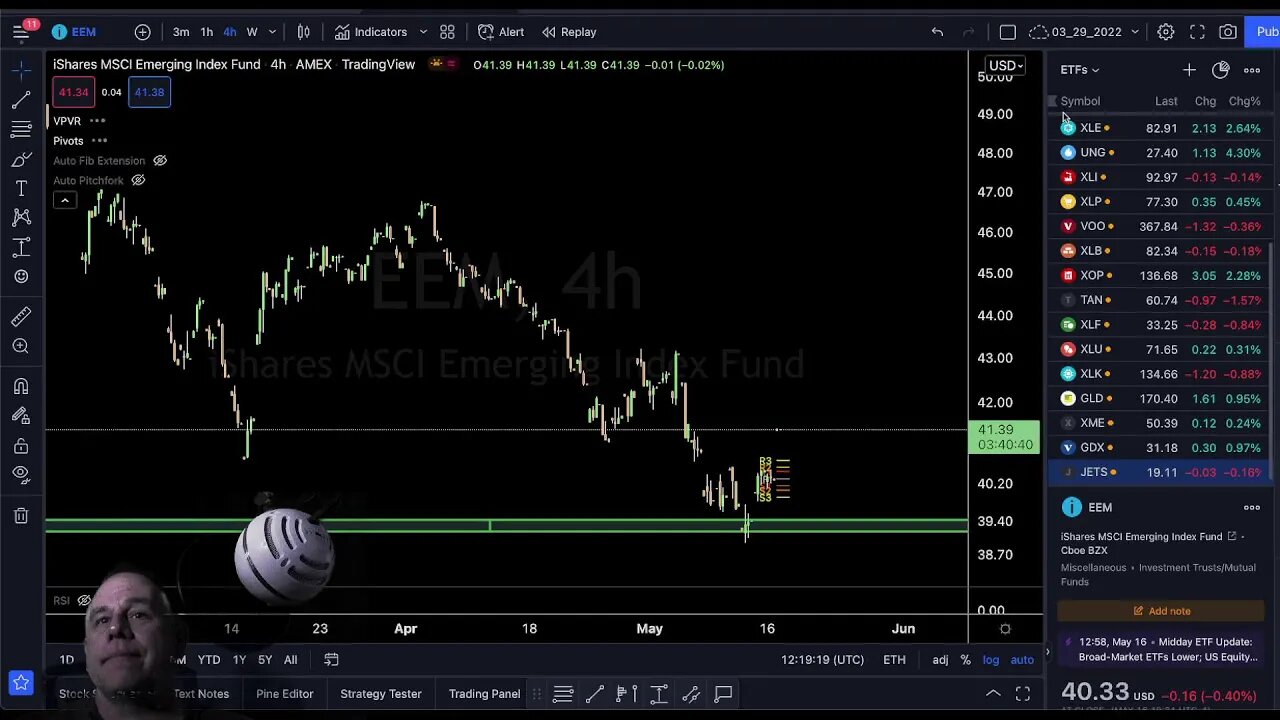Viewport: 1280px width, 720px height.
Task: Open the watchlist more options menu
Action: pyautogui.click(x=1252, y=70)
